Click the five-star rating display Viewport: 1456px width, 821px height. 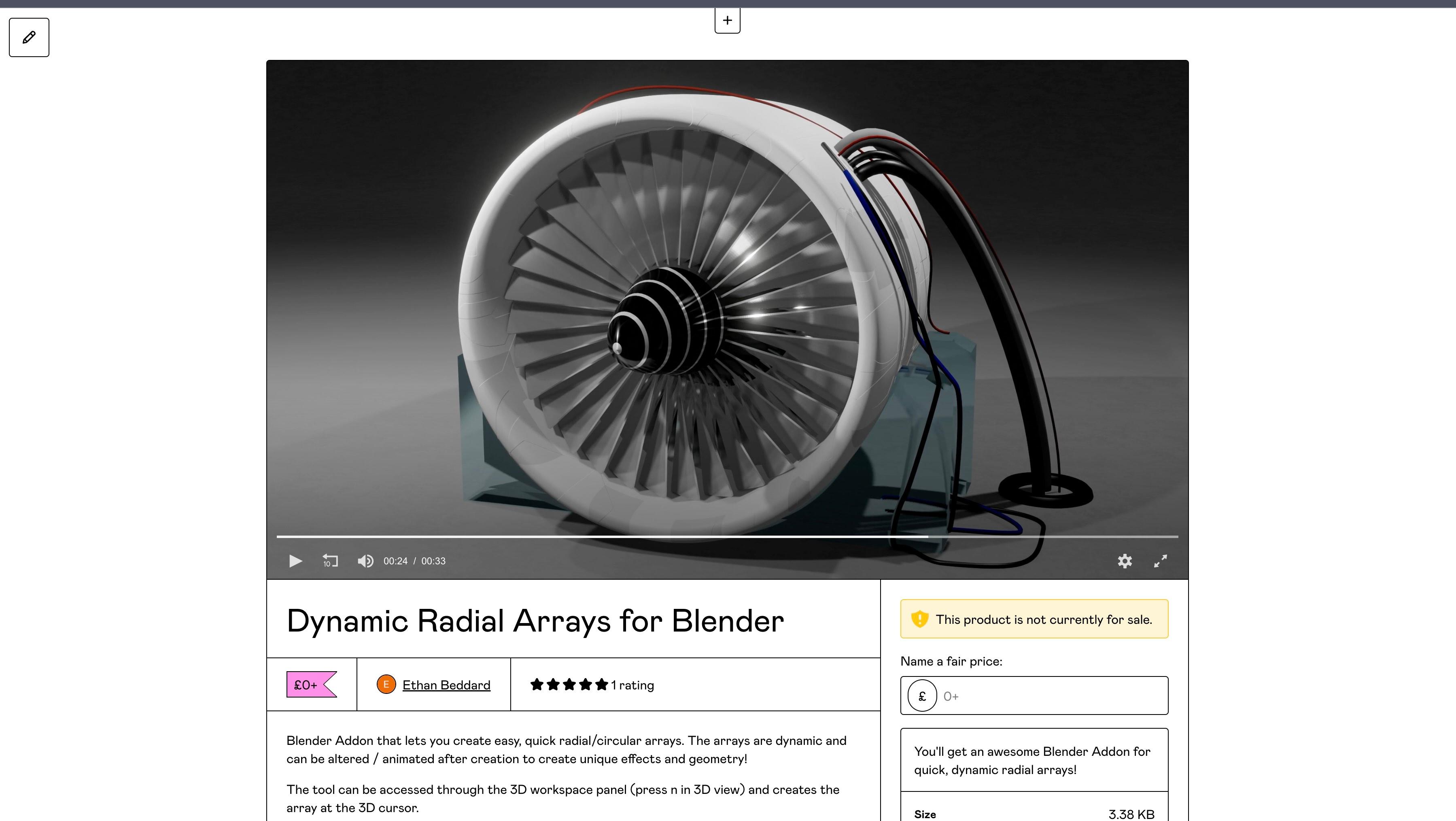(x=569, y=685)
